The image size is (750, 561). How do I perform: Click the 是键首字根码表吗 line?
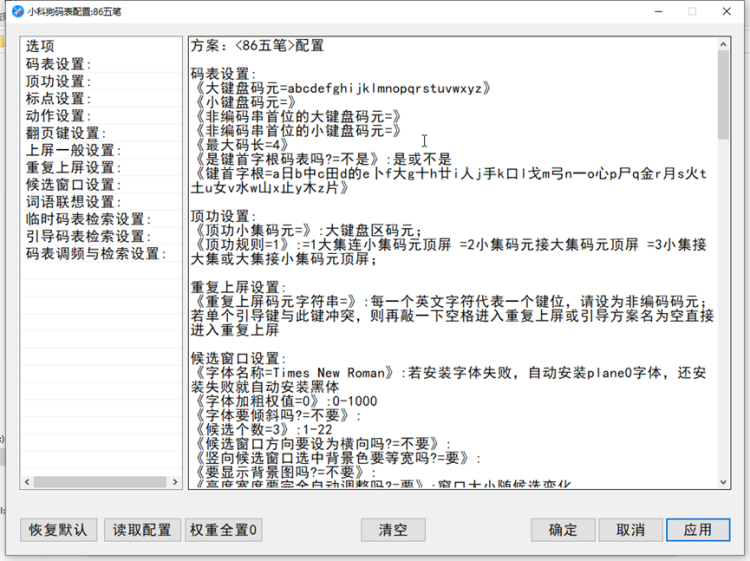(323, 159)
